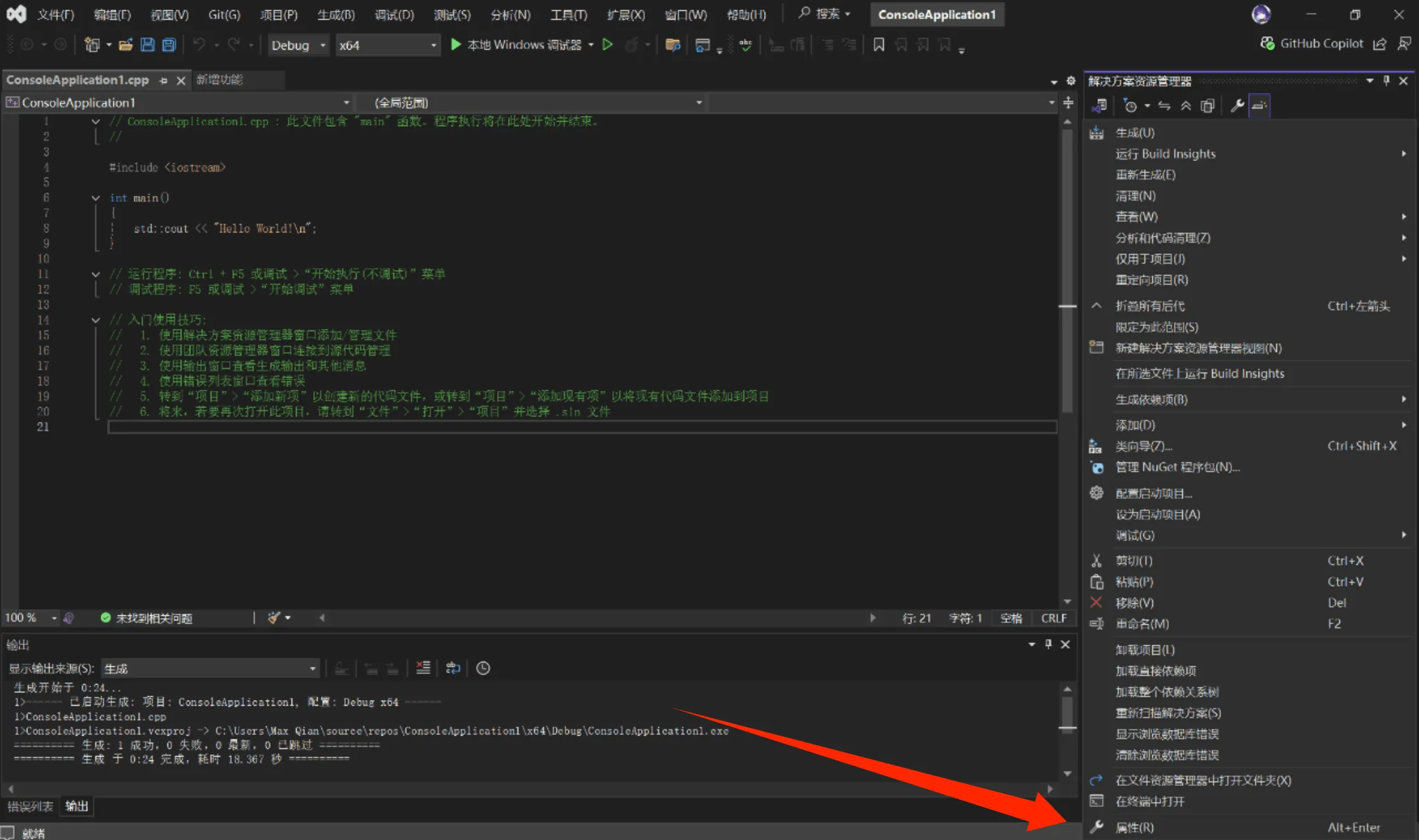Pin the Solution Explorer panel
The width and height of the screenshot is (1419, 840).
[1387, 81]
